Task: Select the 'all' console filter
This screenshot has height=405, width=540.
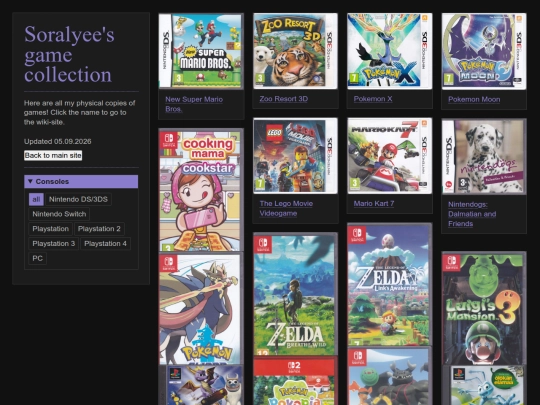Action: [36, 199]
